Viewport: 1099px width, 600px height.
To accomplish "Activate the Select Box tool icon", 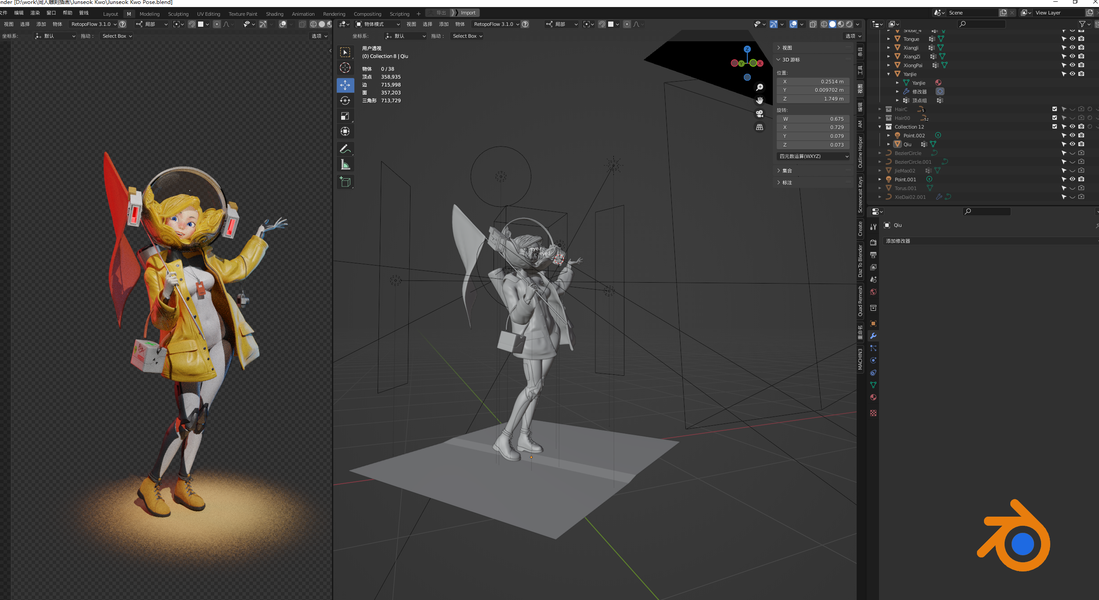I will (x=345, y=52).
